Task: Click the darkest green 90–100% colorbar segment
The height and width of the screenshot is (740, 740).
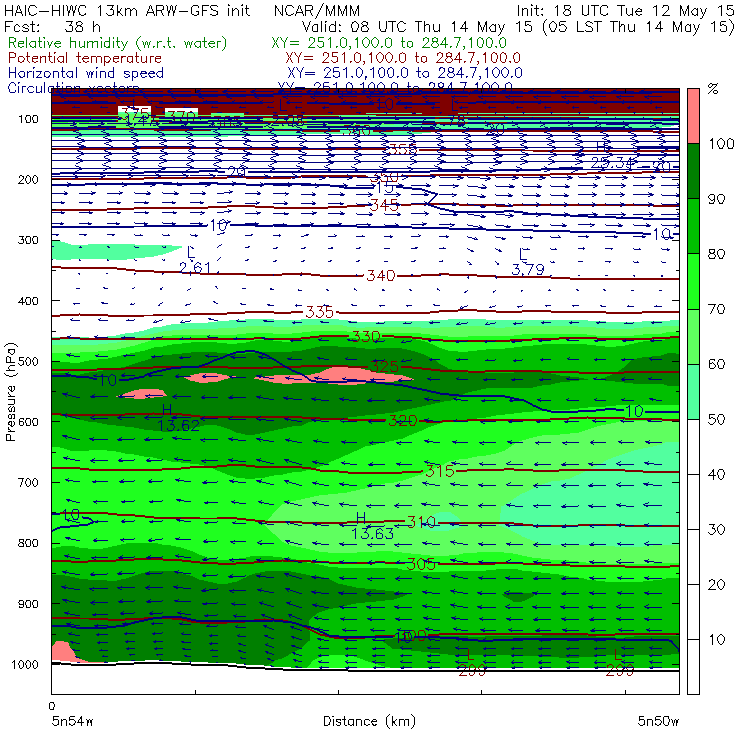Action: click(693, 171)
